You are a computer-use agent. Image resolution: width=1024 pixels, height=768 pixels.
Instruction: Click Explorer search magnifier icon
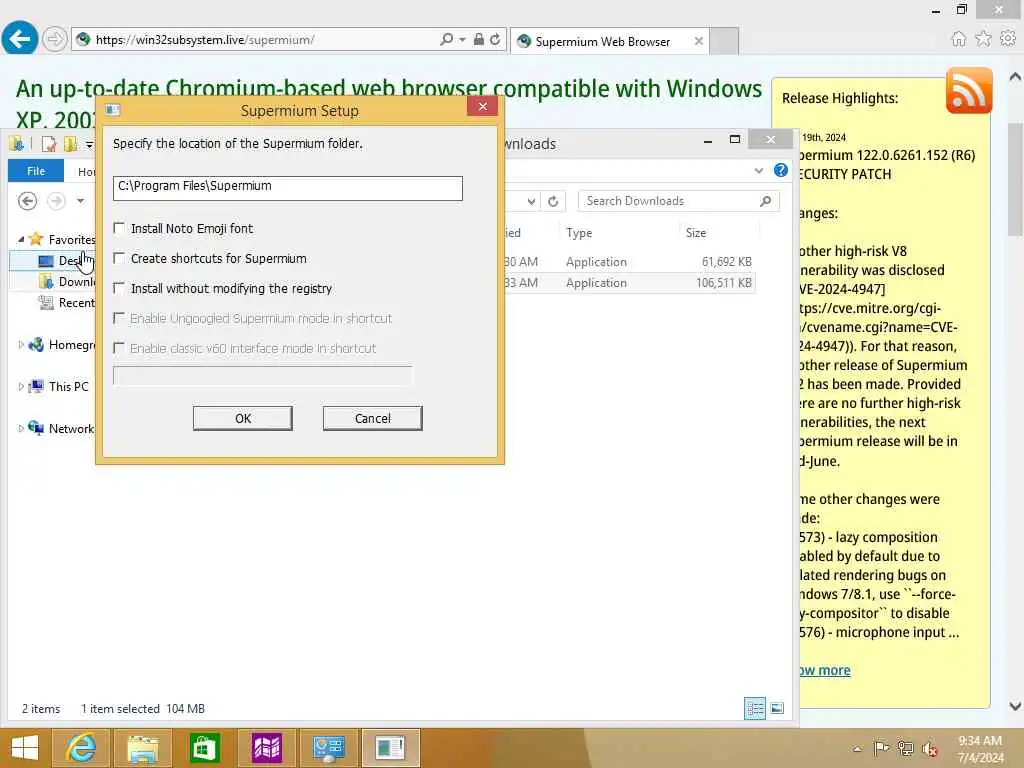[x=765, y=200]
